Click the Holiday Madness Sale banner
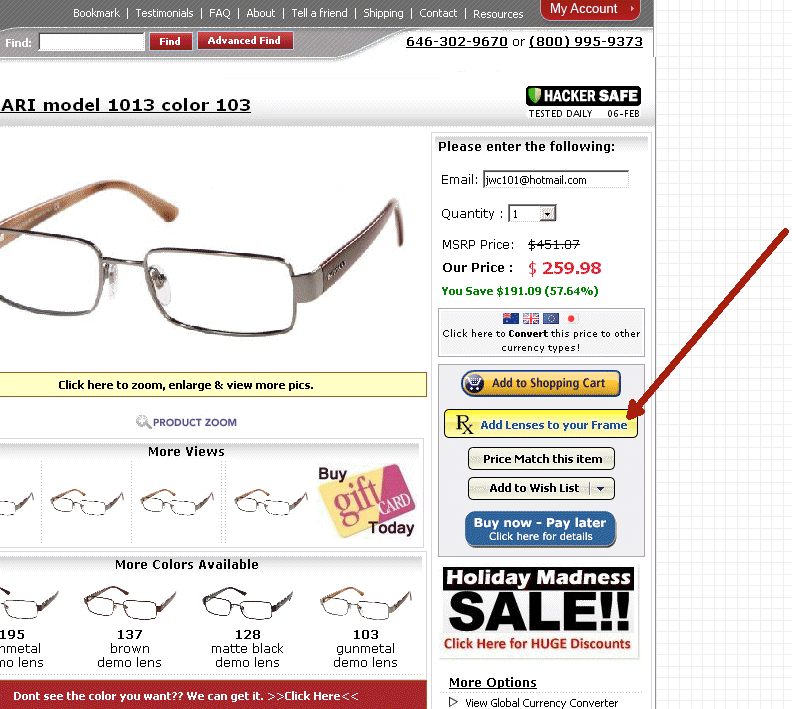 (x=538, y=610)
